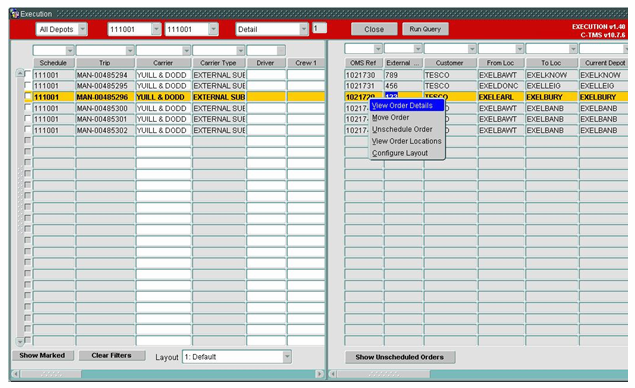Viewport: 635px width, 388px height.
Task: Click the Show Marked button
Action: [43, 355]
